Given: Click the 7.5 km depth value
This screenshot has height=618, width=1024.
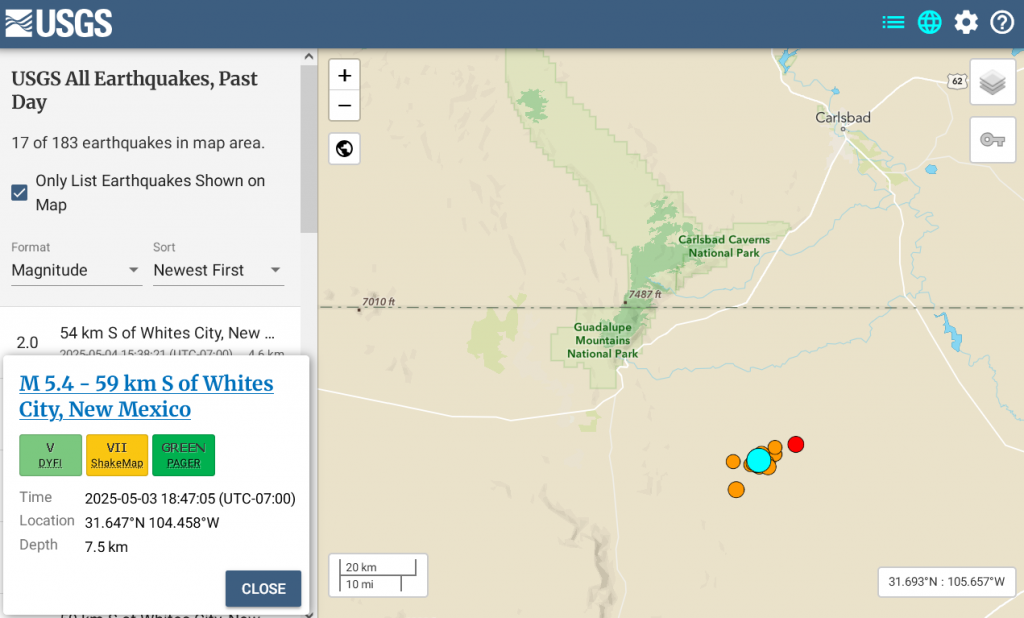Looking at the screenshot, I should (106, 547).
